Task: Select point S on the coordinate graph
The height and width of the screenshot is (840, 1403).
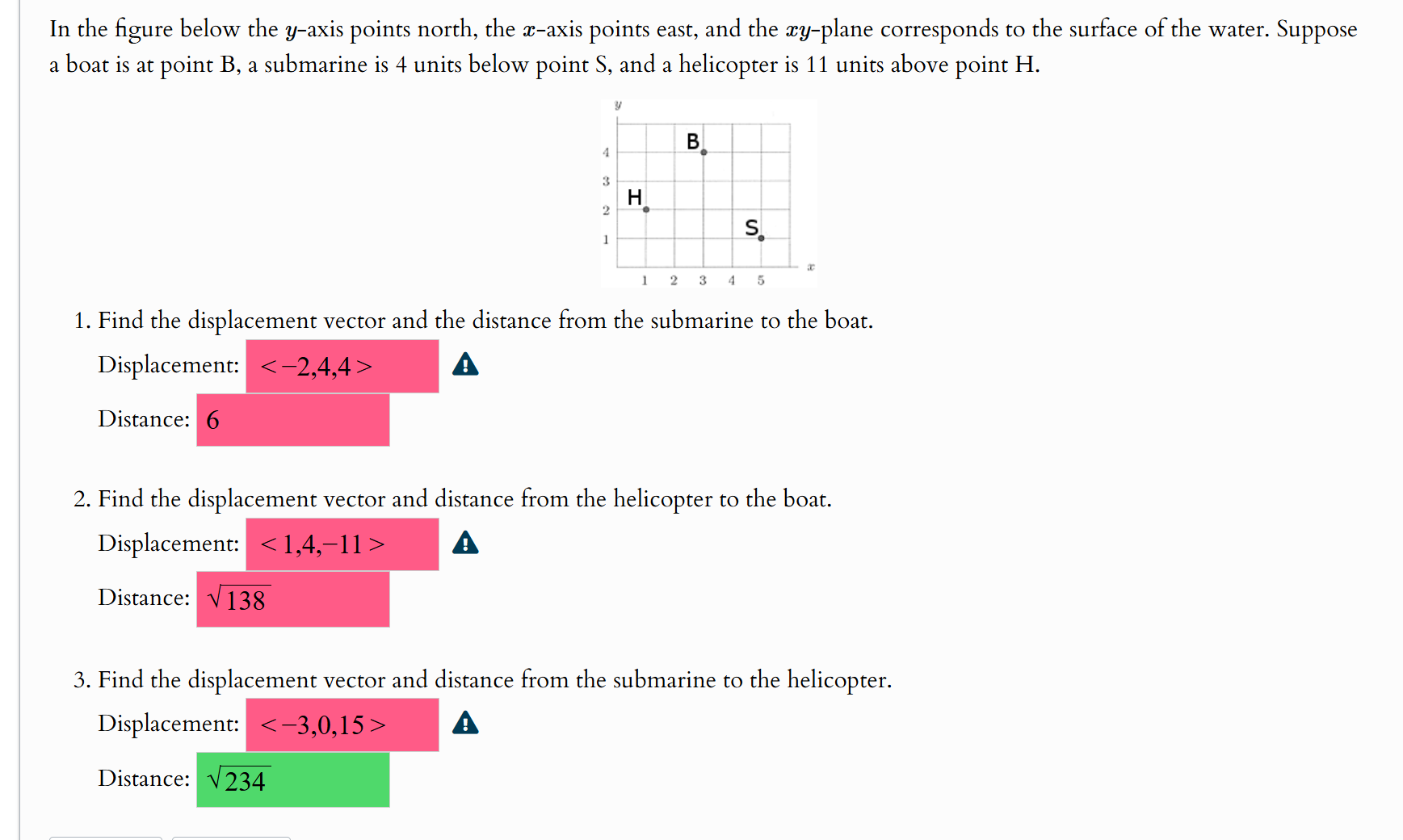Action: (x=761, y=238)
